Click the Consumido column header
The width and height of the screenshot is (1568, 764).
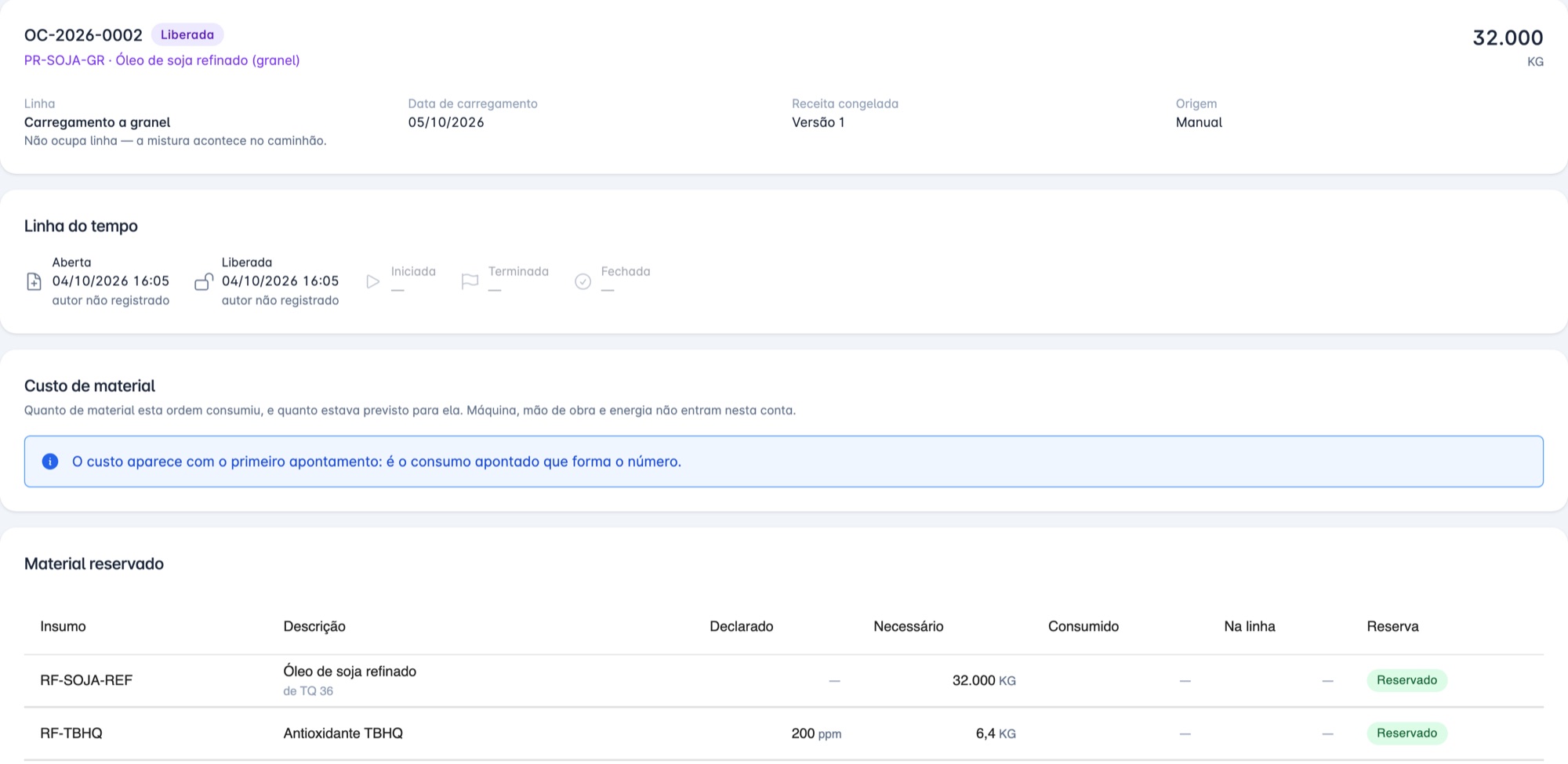coord(1083,626)
